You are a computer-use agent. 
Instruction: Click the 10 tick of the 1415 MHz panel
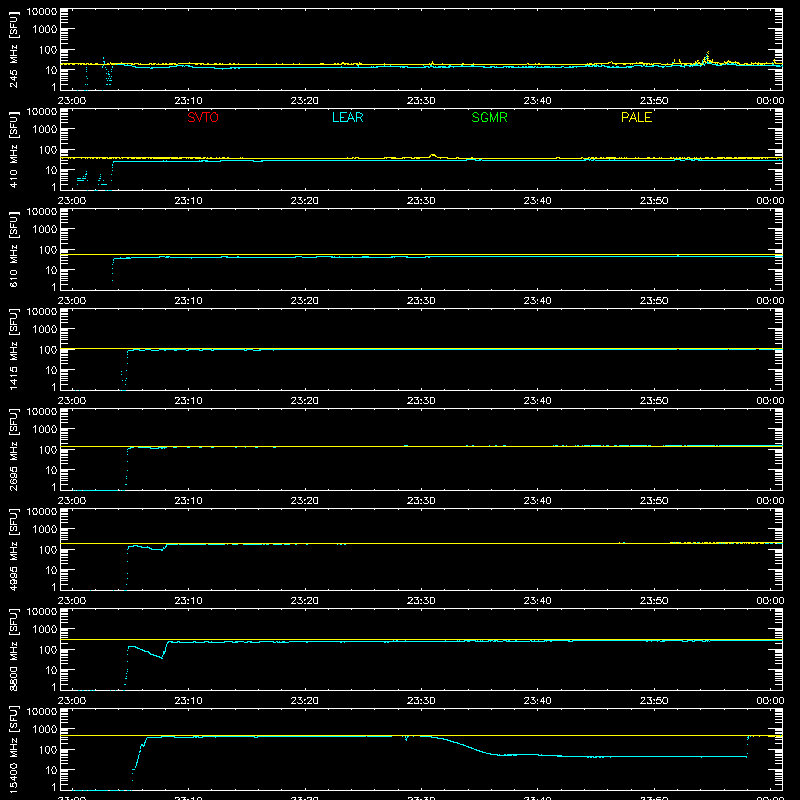pos(51,370)
